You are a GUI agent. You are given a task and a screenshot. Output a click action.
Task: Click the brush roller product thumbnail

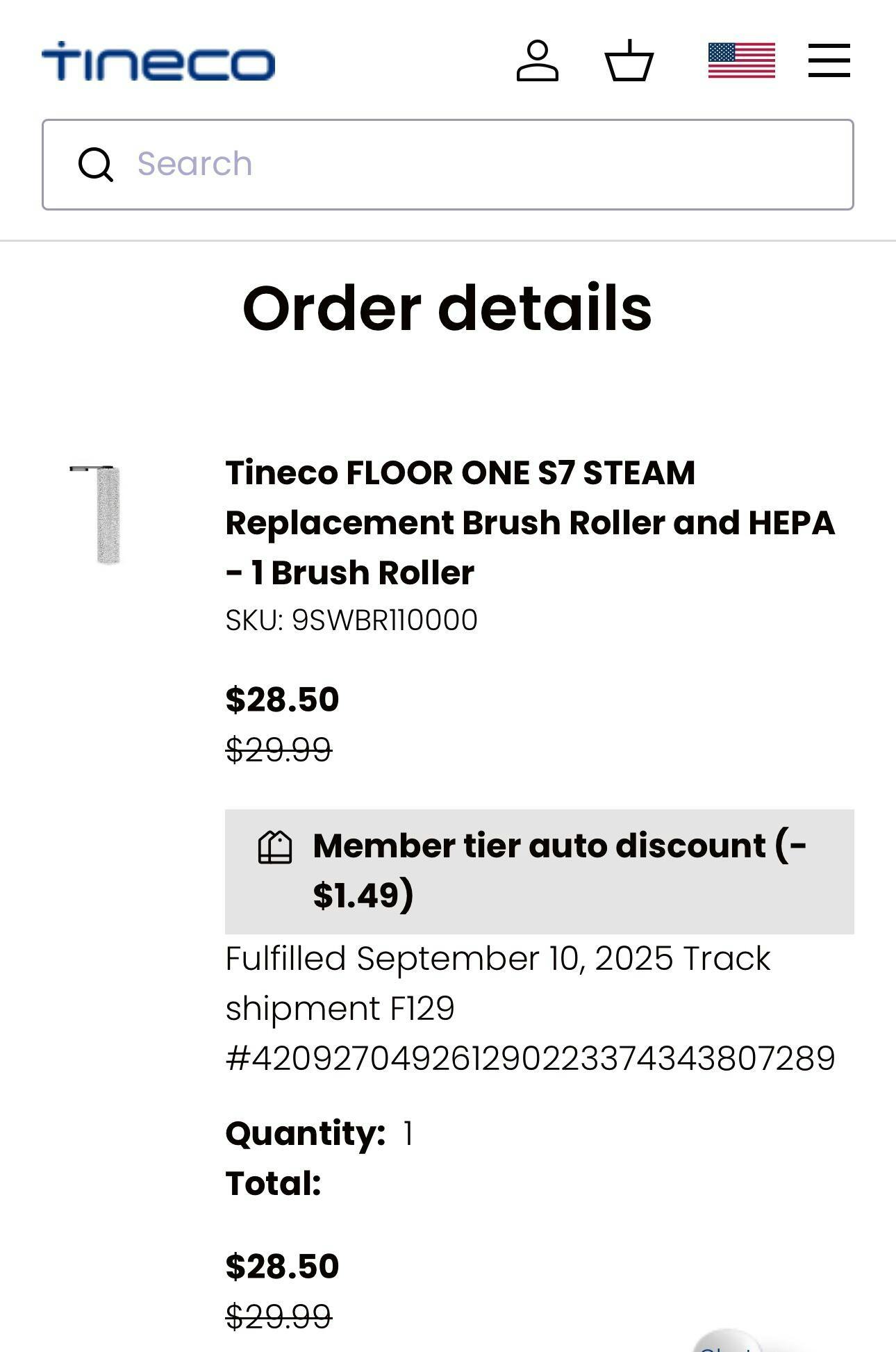[103, 514]
